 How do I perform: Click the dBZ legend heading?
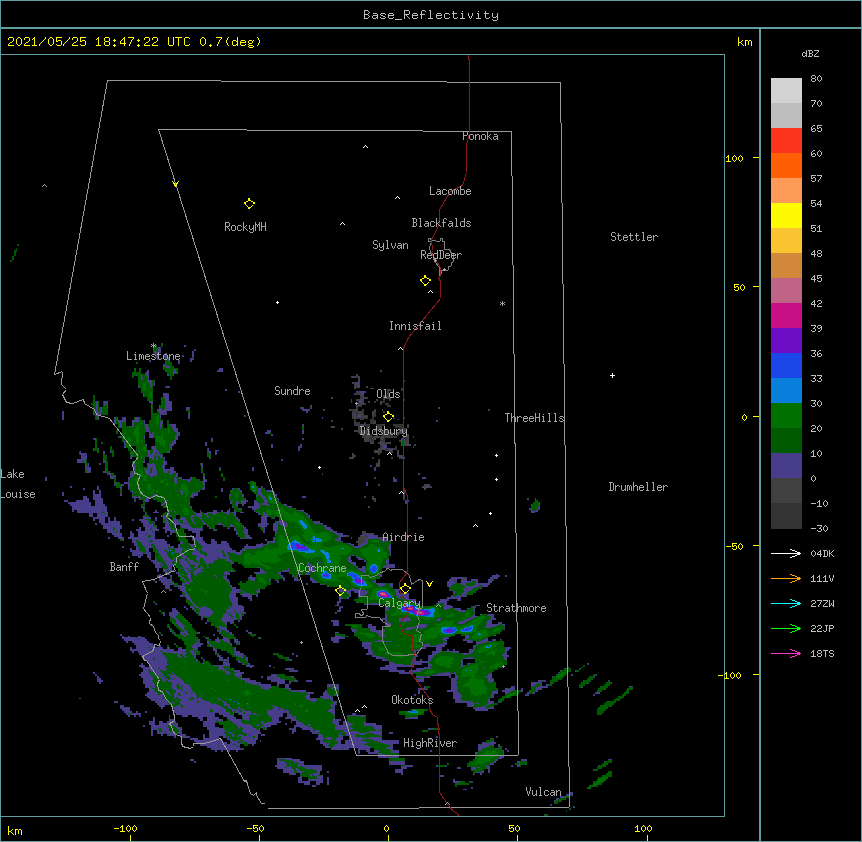click(810, 54)
